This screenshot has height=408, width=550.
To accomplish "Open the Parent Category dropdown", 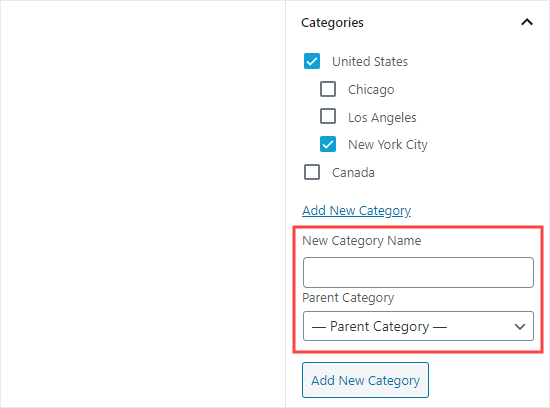I will click(x=418, y=326).
